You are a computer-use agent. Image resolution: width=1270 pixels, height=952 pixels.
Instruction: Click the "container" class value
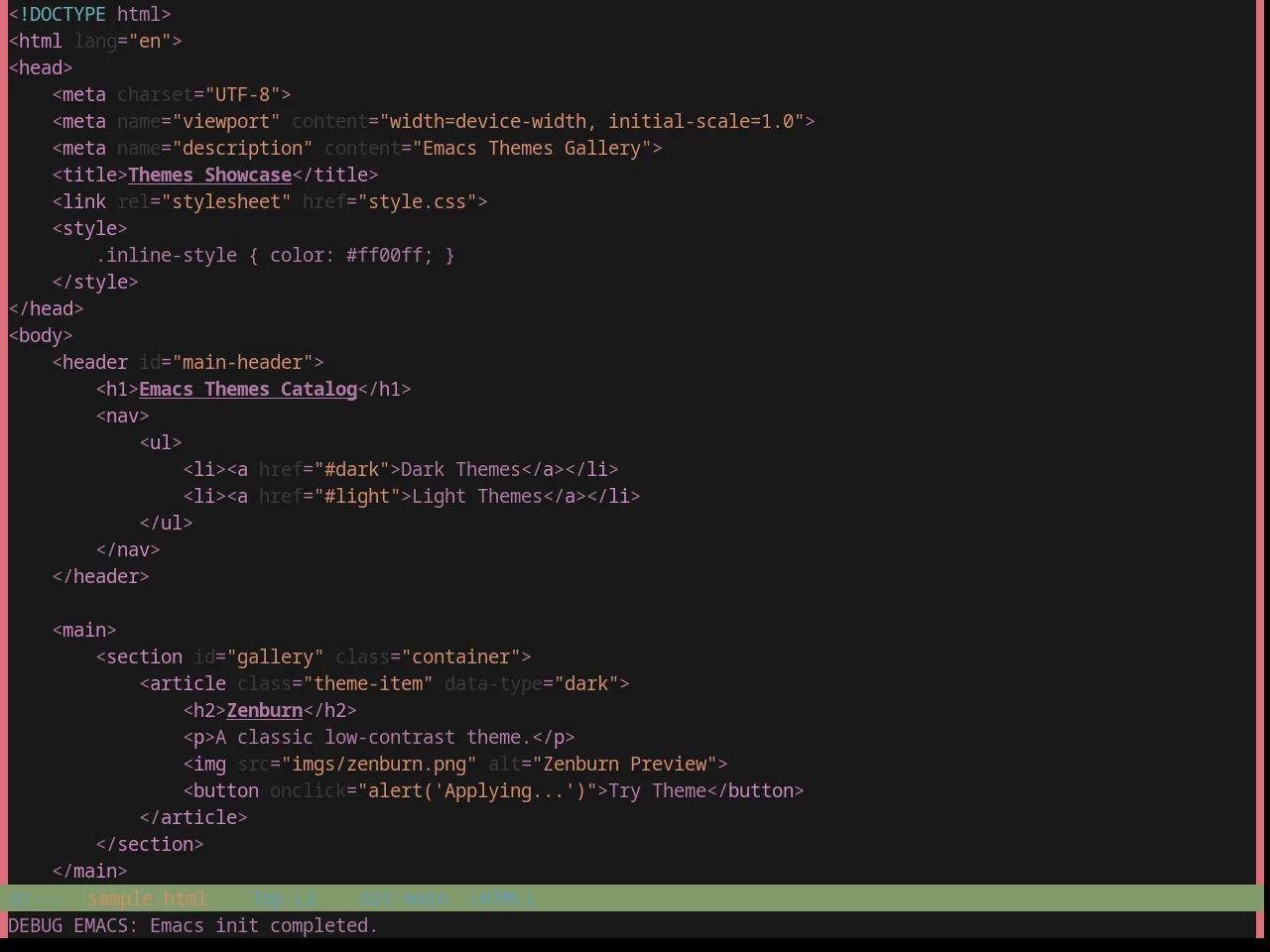point(460,656)
